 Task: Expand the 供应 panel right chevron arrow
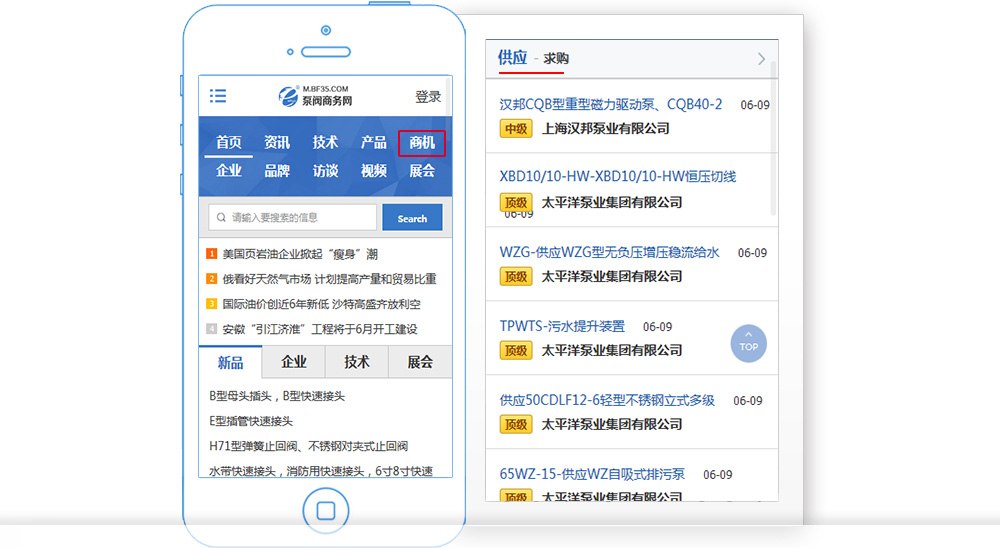[x=761, y=59]
